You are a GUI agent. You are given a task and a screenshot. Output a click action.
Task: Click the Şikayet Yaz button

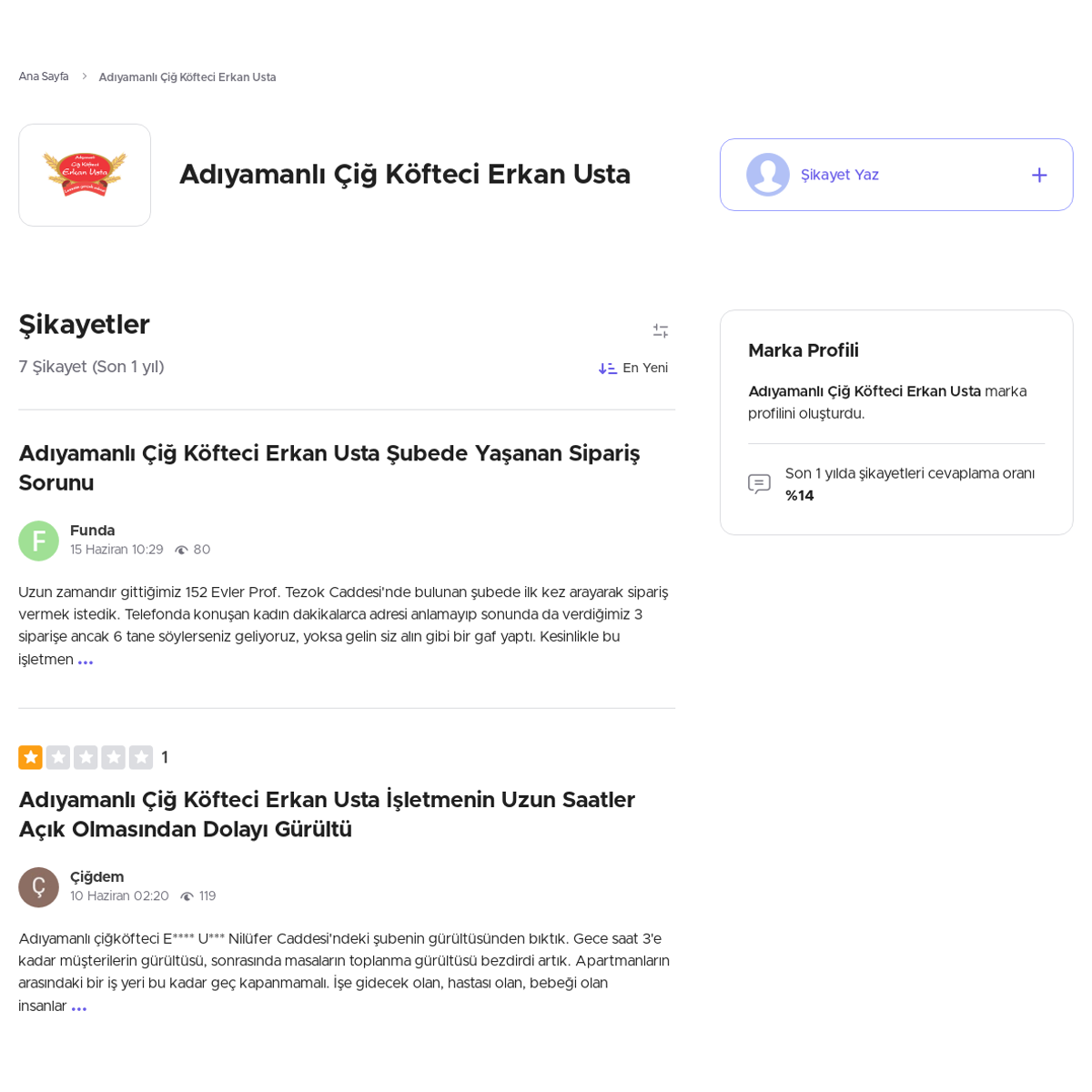click(x=896, y=175)
